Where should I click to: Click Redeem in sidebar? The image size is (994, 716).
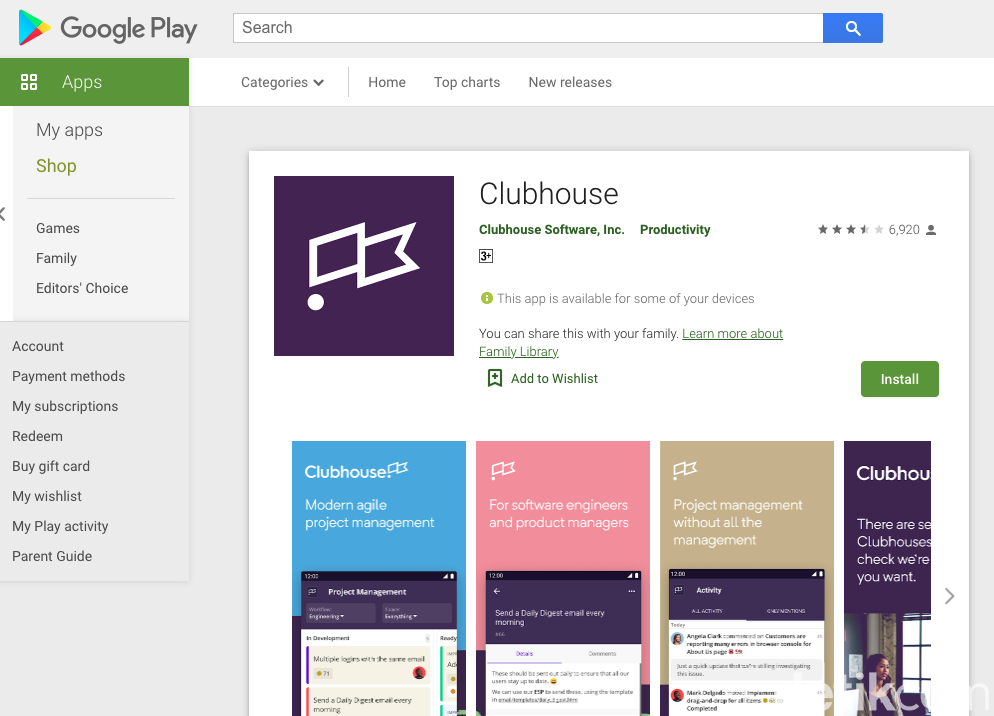coord(37,436)
